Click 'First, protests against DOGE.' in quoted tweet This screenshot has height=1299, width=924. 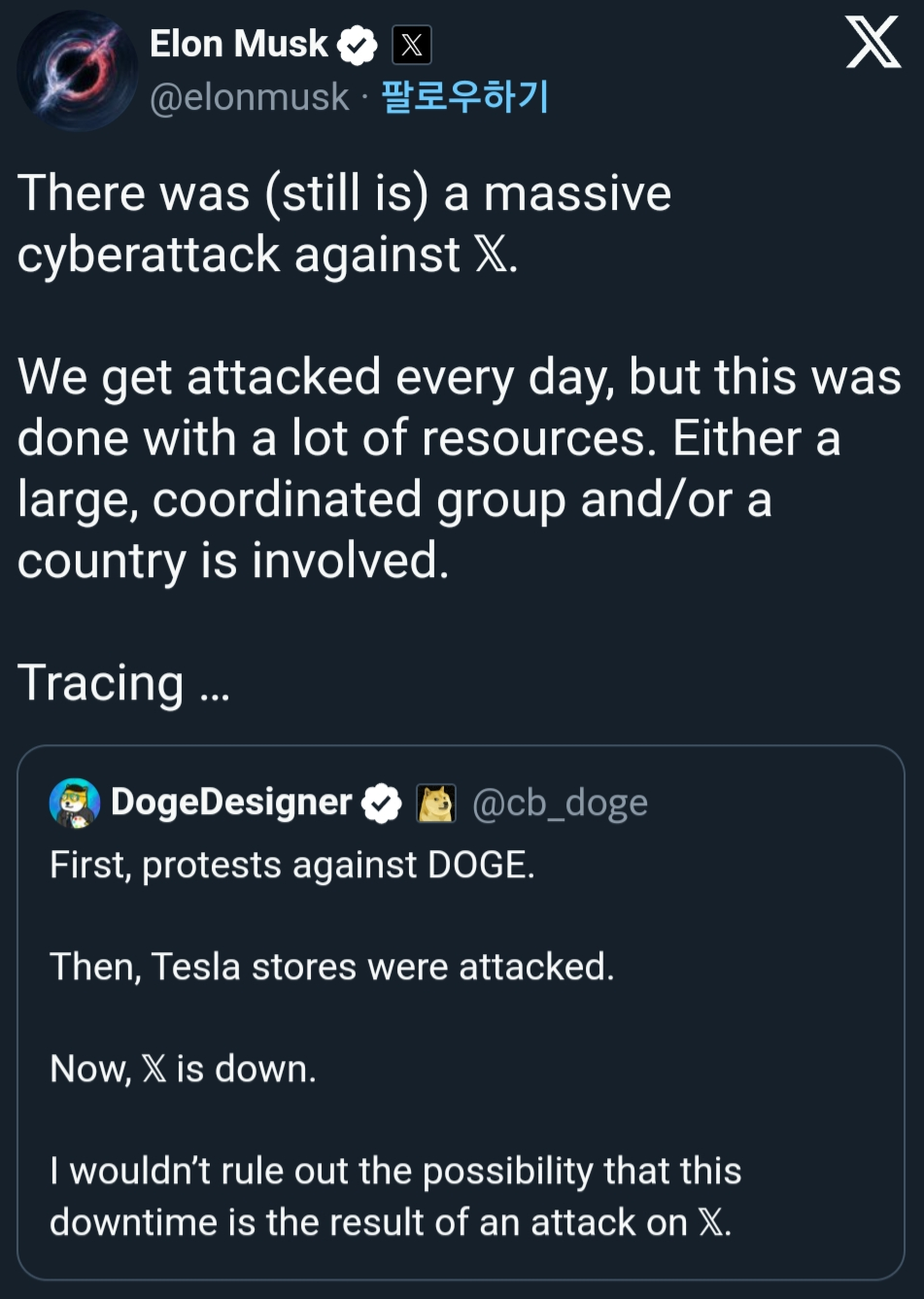291,865
